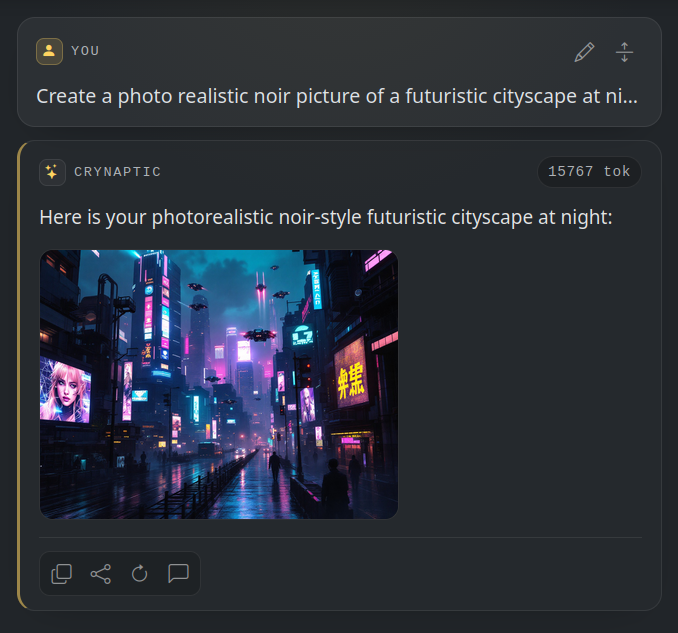Click the text 'Here is your photorealistic noir-style…'
678x633 pixels.
pyautogui.click(x=326, y=217)
